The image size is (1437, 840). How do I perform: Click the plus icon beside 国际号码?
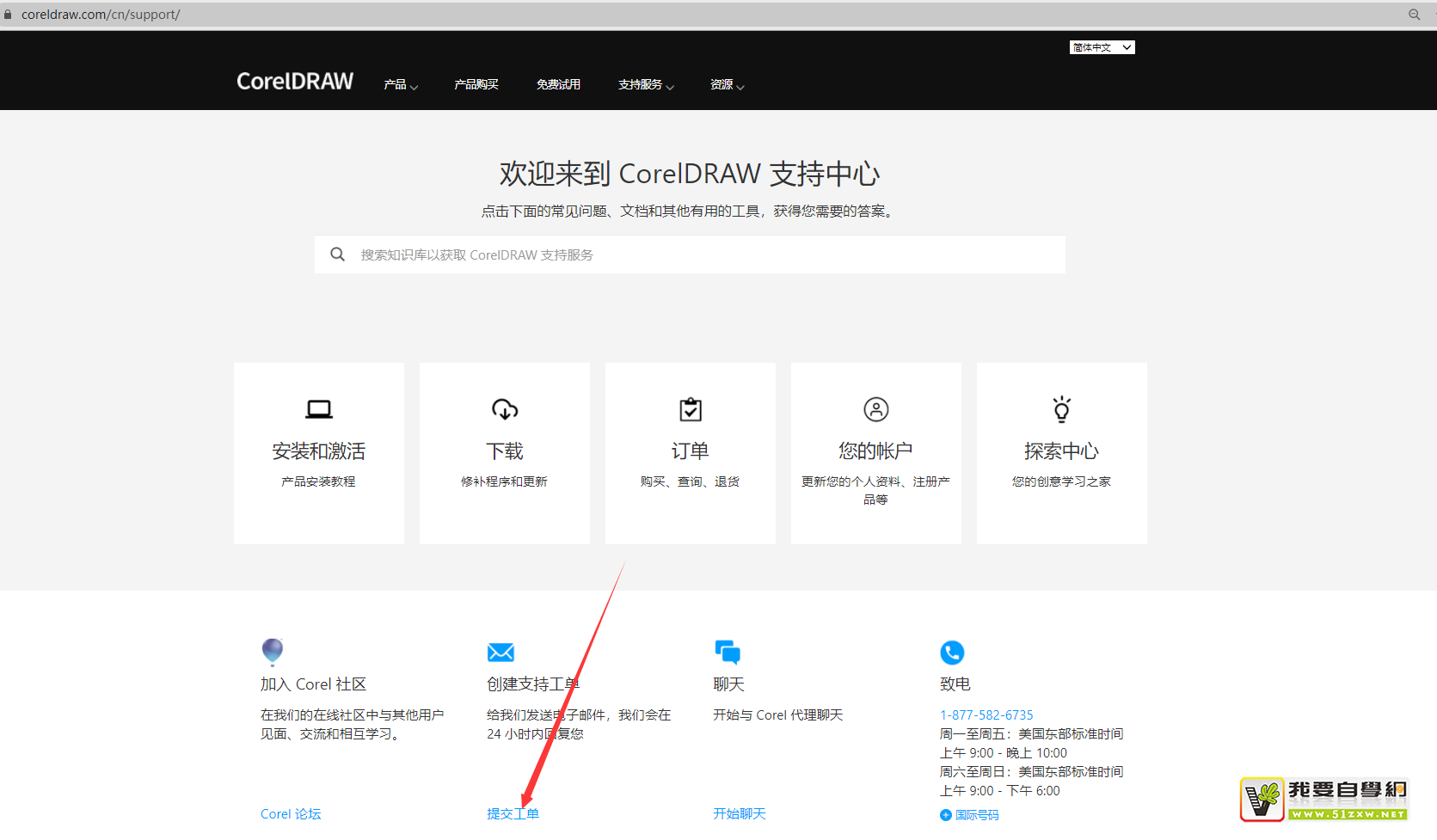946,815
